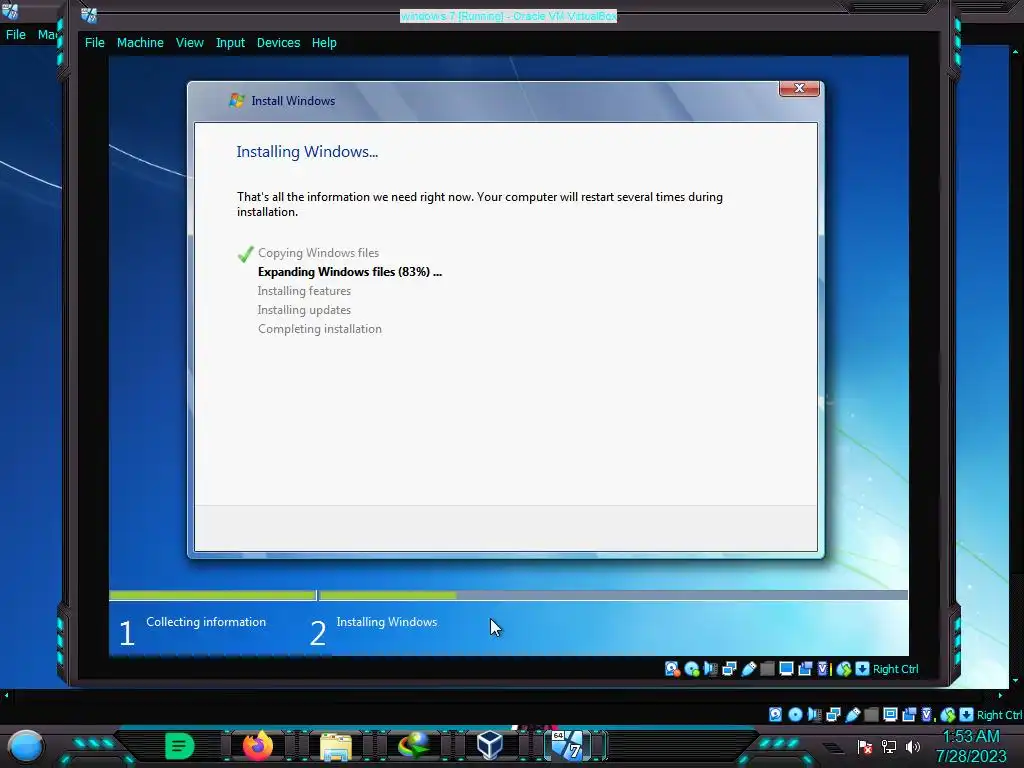
Task: Click the Installing Windows progress bar segment
Action: click(x=613, y=595)
